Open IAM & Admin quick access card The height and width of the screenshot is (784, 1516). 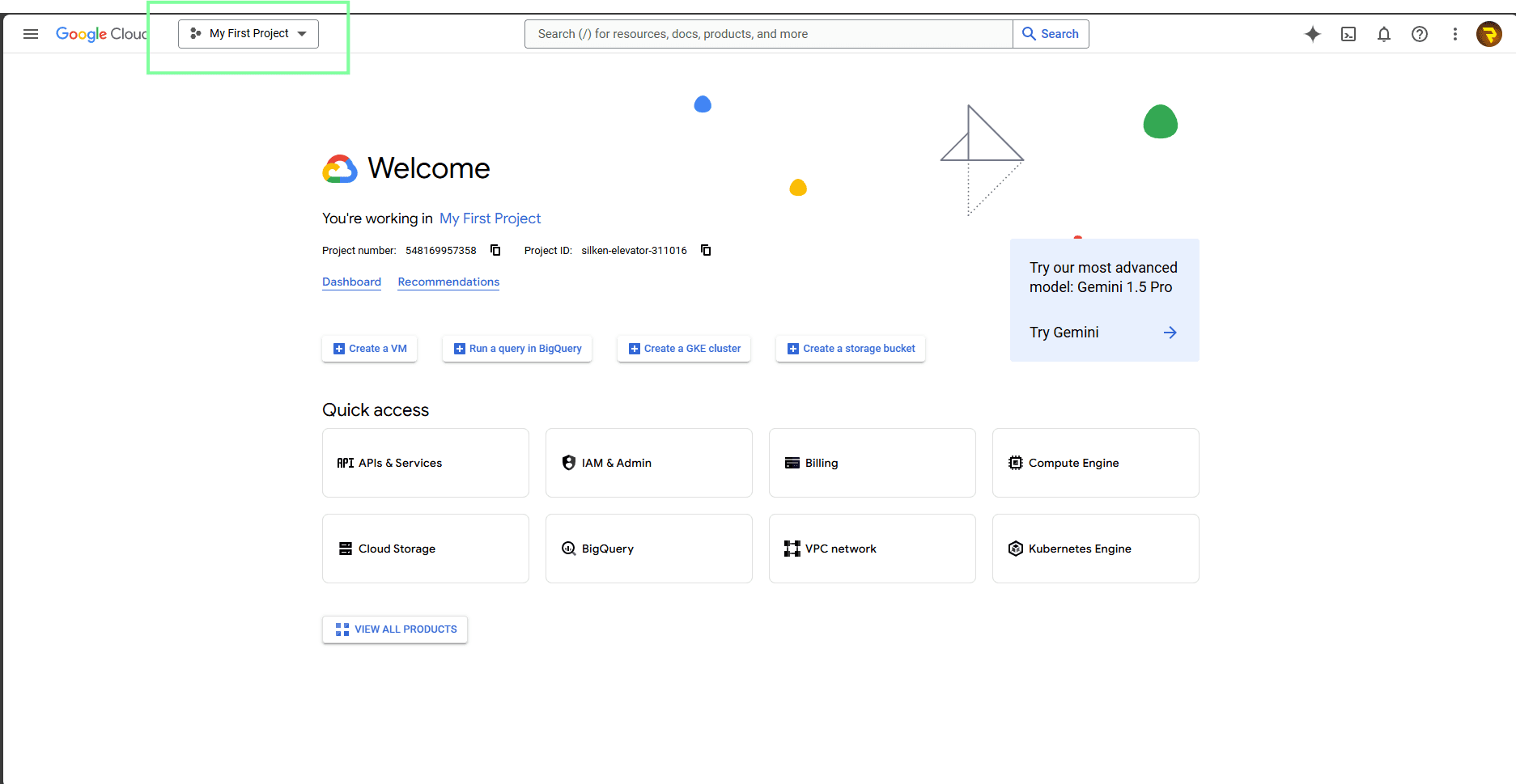coord(649,463)
